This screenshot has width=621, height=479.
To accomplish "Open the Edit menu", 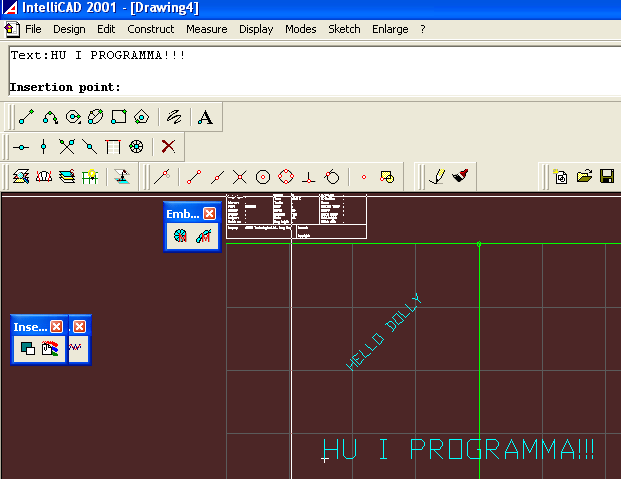I will 106,29.
